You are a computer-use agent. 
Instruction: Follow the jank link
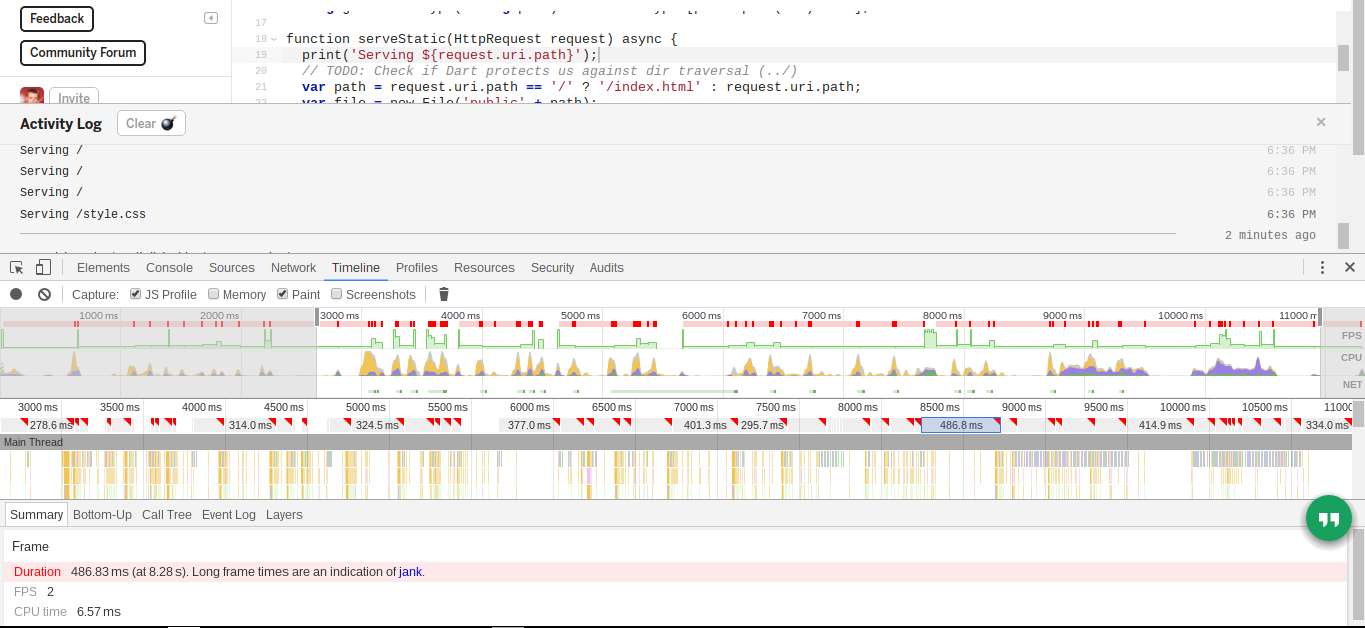coord(410,572)
